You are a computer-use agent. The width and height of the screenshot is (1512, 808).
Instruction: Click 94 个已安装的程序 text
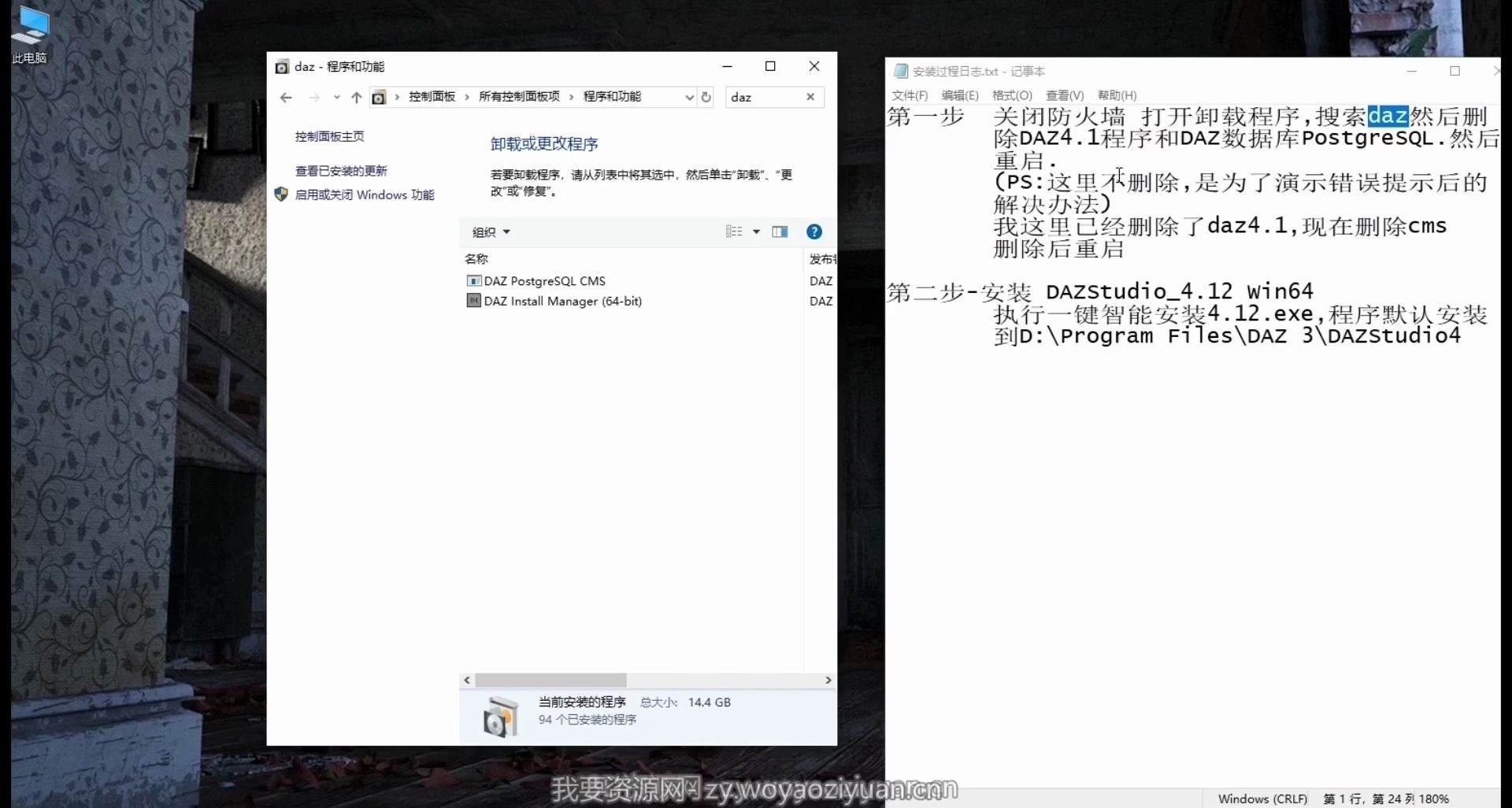pos(587,720)
